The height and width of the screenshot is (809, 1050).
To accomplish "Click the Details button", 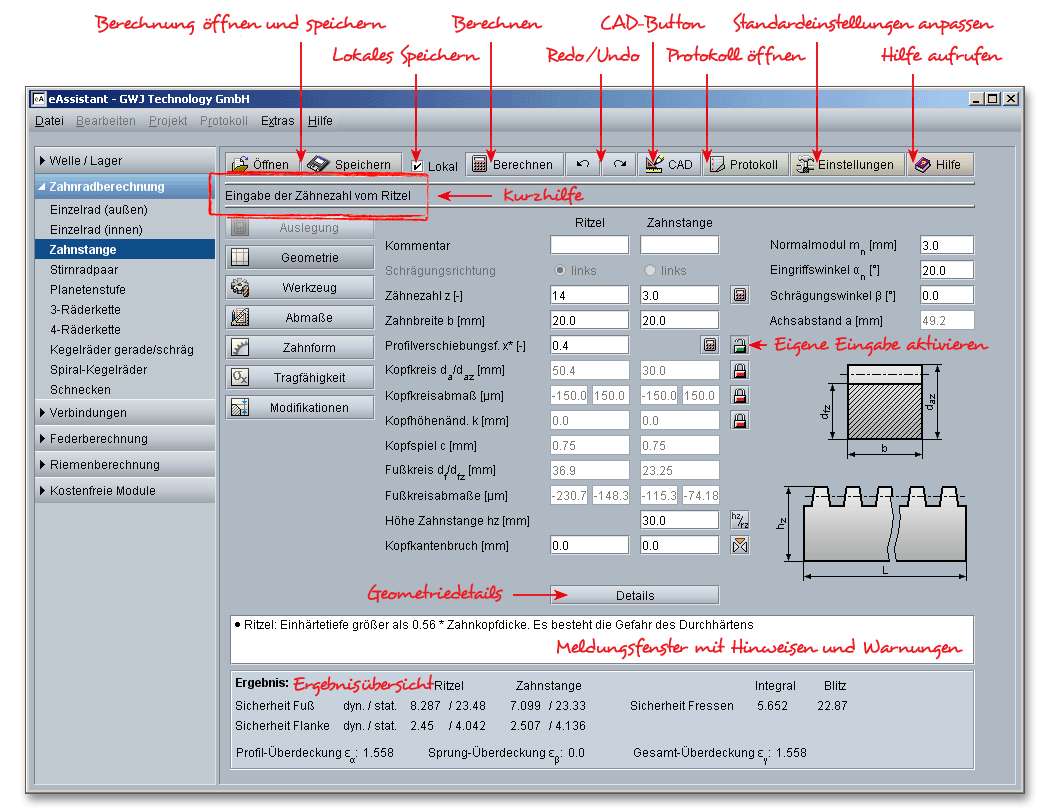I will click(634, 596).
